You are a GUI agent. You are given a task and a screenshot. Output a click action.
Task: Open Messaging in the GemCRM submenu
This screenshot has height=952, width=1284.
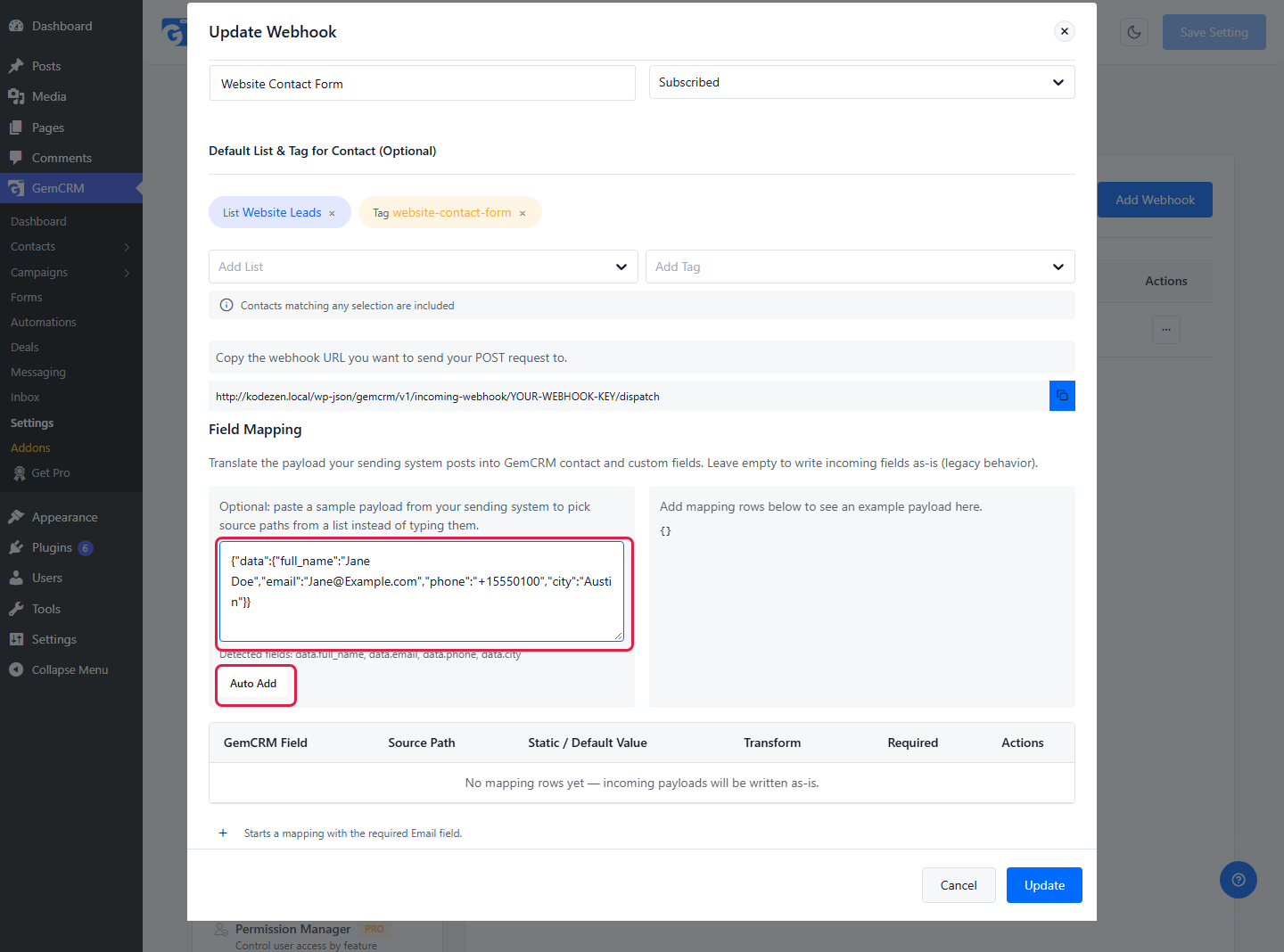coord(38,373)
